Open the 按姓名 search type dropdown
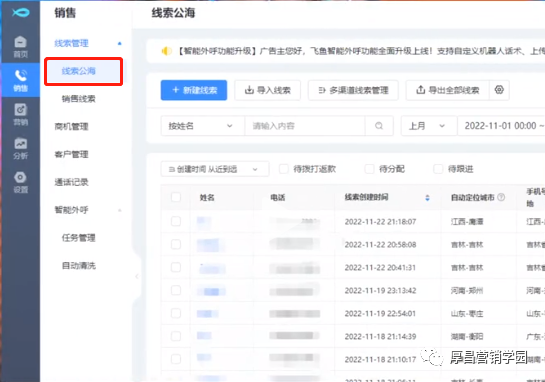 point(202,126)
